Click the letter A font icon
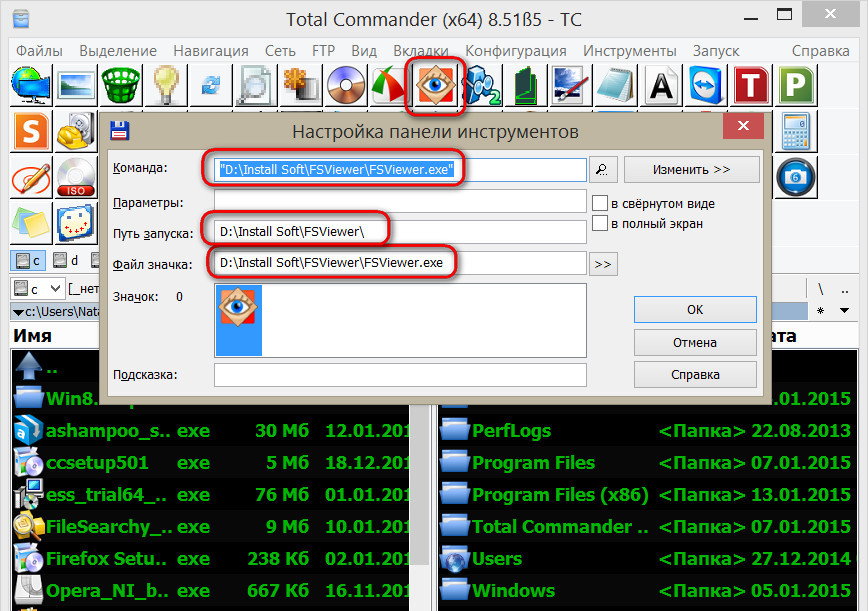Screen dimensions: 868x611 tap(661, 85)
